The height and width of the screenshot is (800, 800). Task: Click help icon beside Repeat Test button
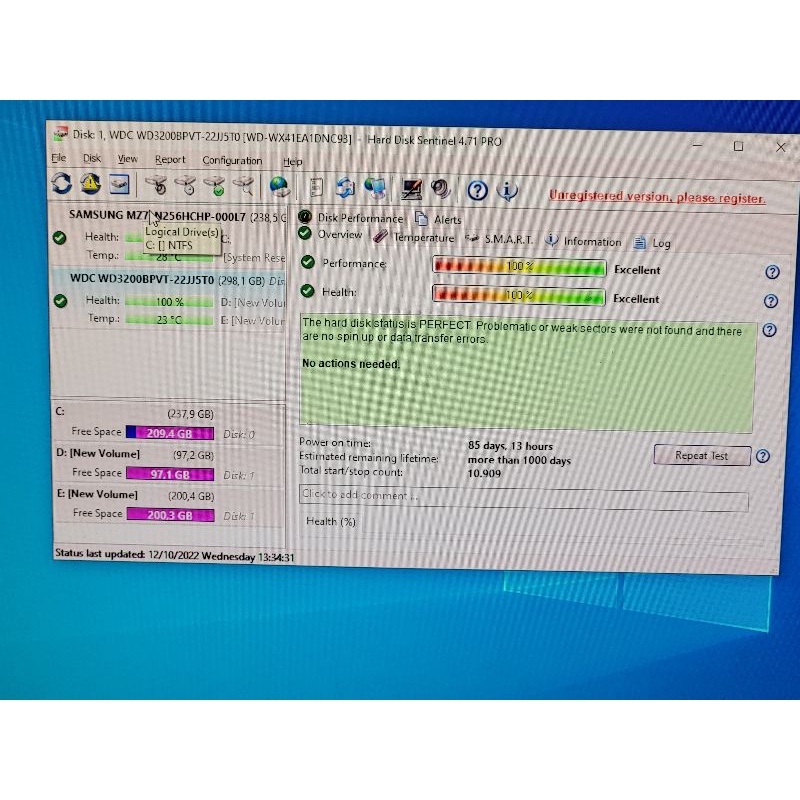[763, 456]
